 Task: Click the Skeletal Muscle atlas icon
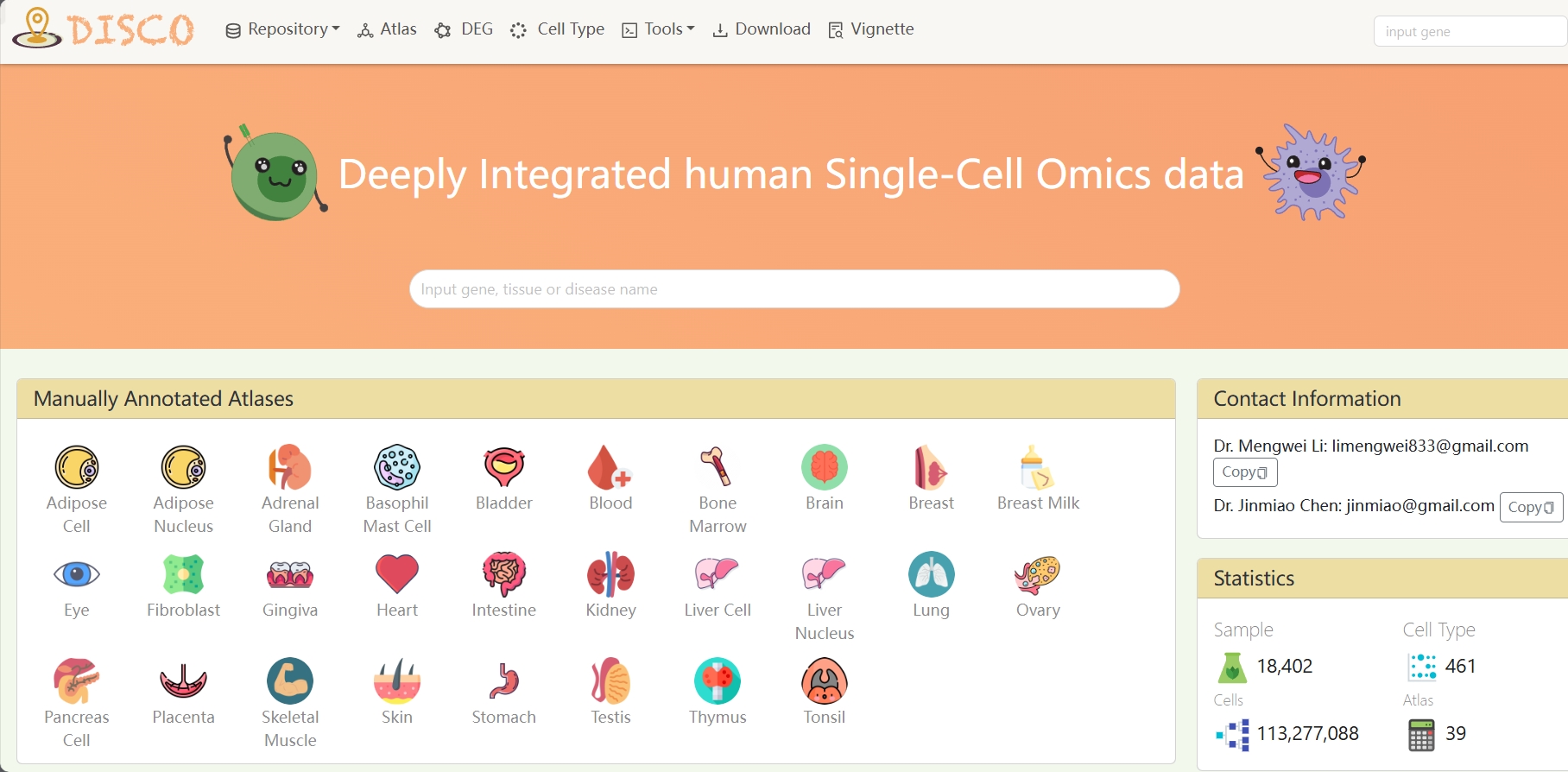point(290,681)
